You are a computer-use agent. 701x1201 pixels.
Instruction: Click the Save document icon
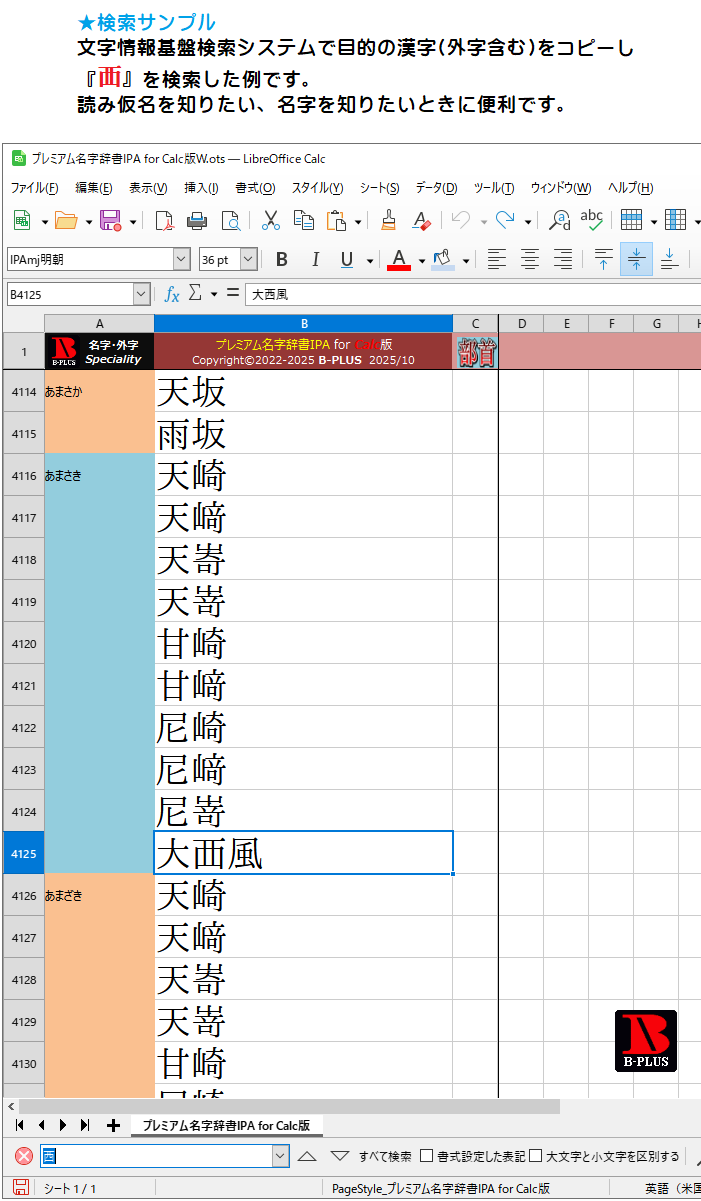[x=110, y=221]
